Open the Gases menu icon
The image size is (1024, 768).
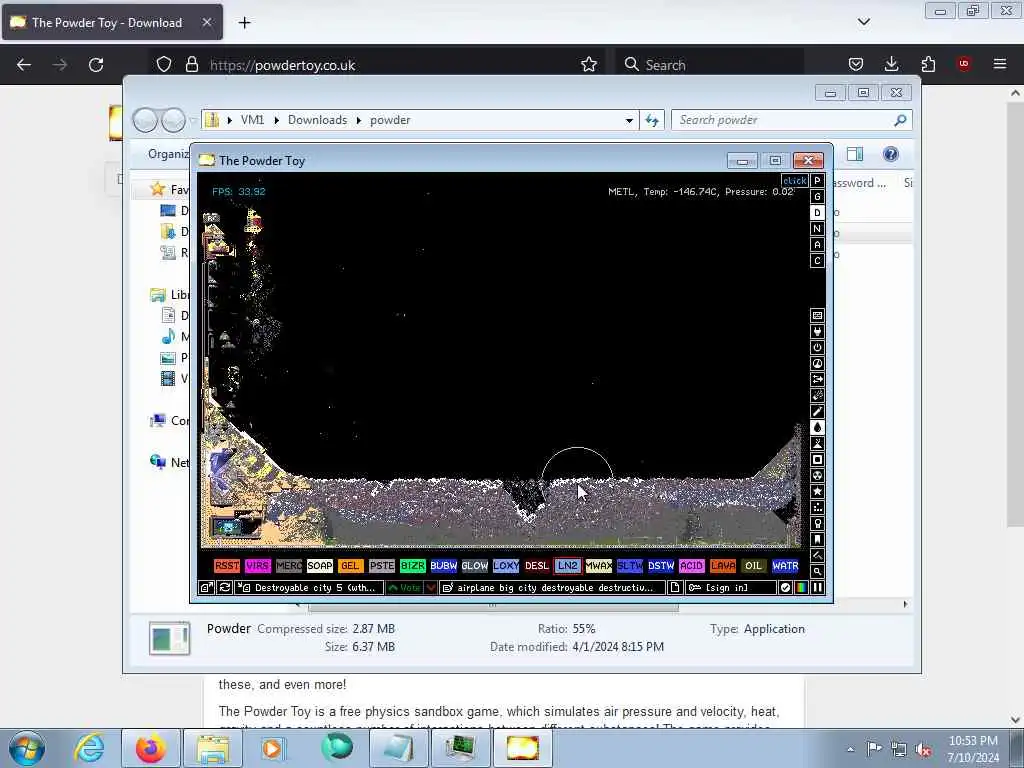coord(817,411)
